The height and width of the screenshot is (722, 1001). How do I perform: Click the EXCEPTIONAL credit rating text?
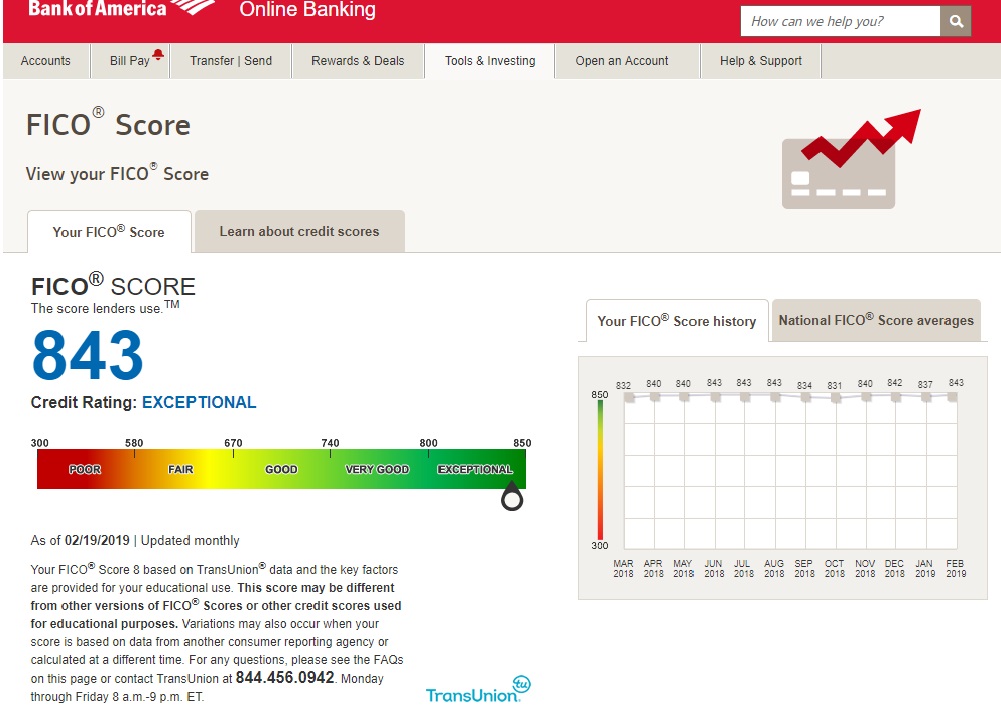pyautogui.click(x=199, y=402)
